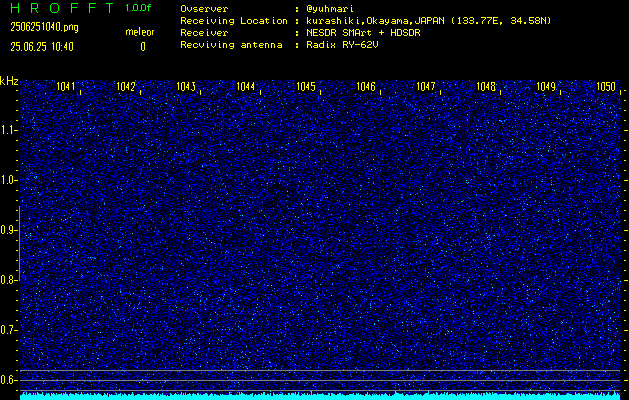Click the observer name @yuhmari

click(x=330, y=9)
